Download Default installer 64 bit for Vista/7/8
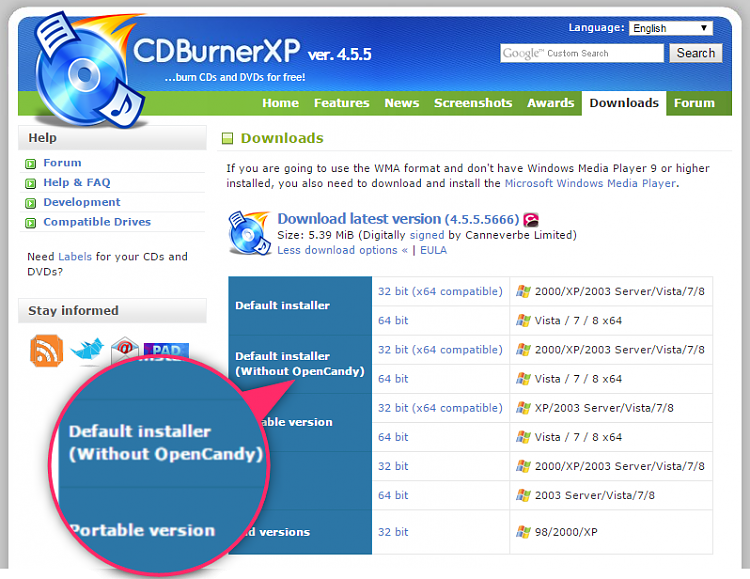The width and height of the screenshot is (750, 579). pyautogui.click(x=393, y=321)
